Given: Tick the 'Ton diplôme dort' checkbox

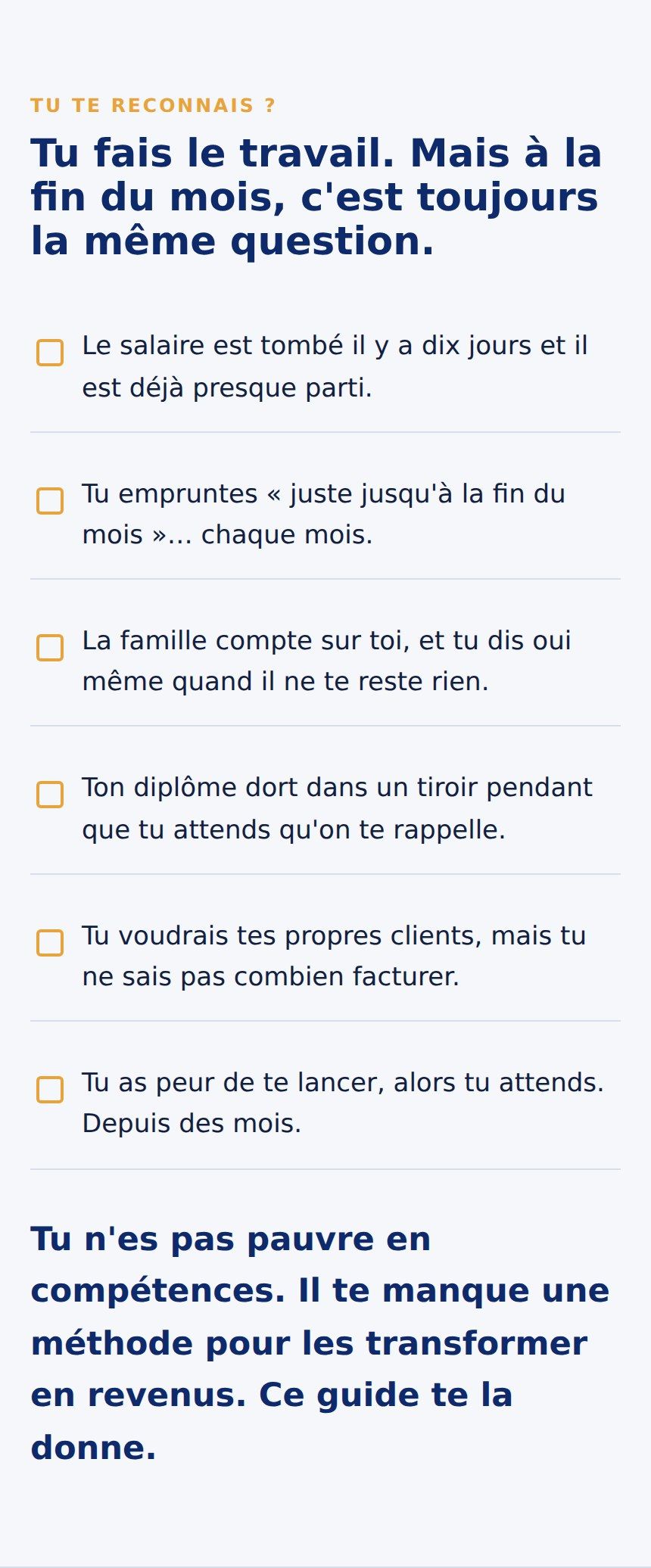Looking at the screenshot, I should (50, 795).
